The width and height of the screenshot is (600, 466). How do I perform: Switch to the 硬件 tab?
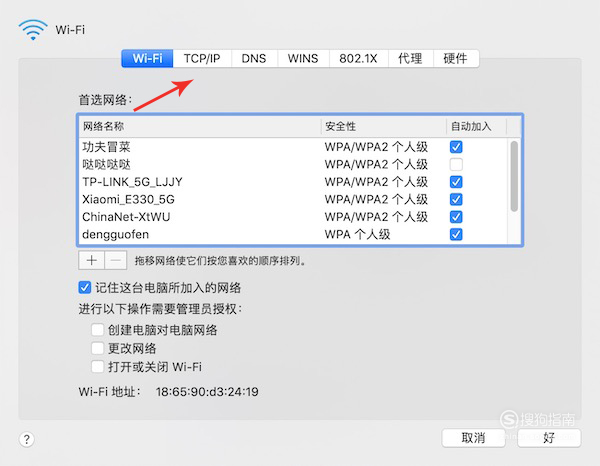point(455,59)
